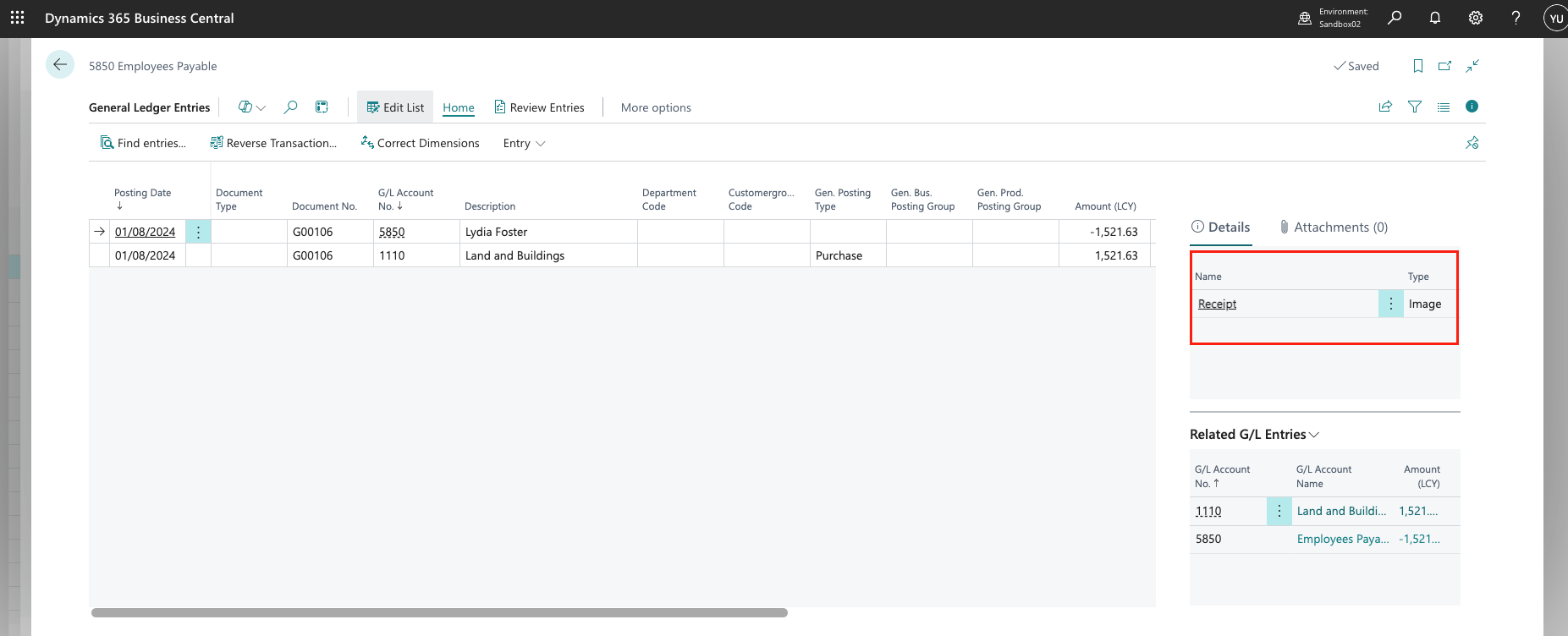Click the Document Type column header

click(239, 199)
